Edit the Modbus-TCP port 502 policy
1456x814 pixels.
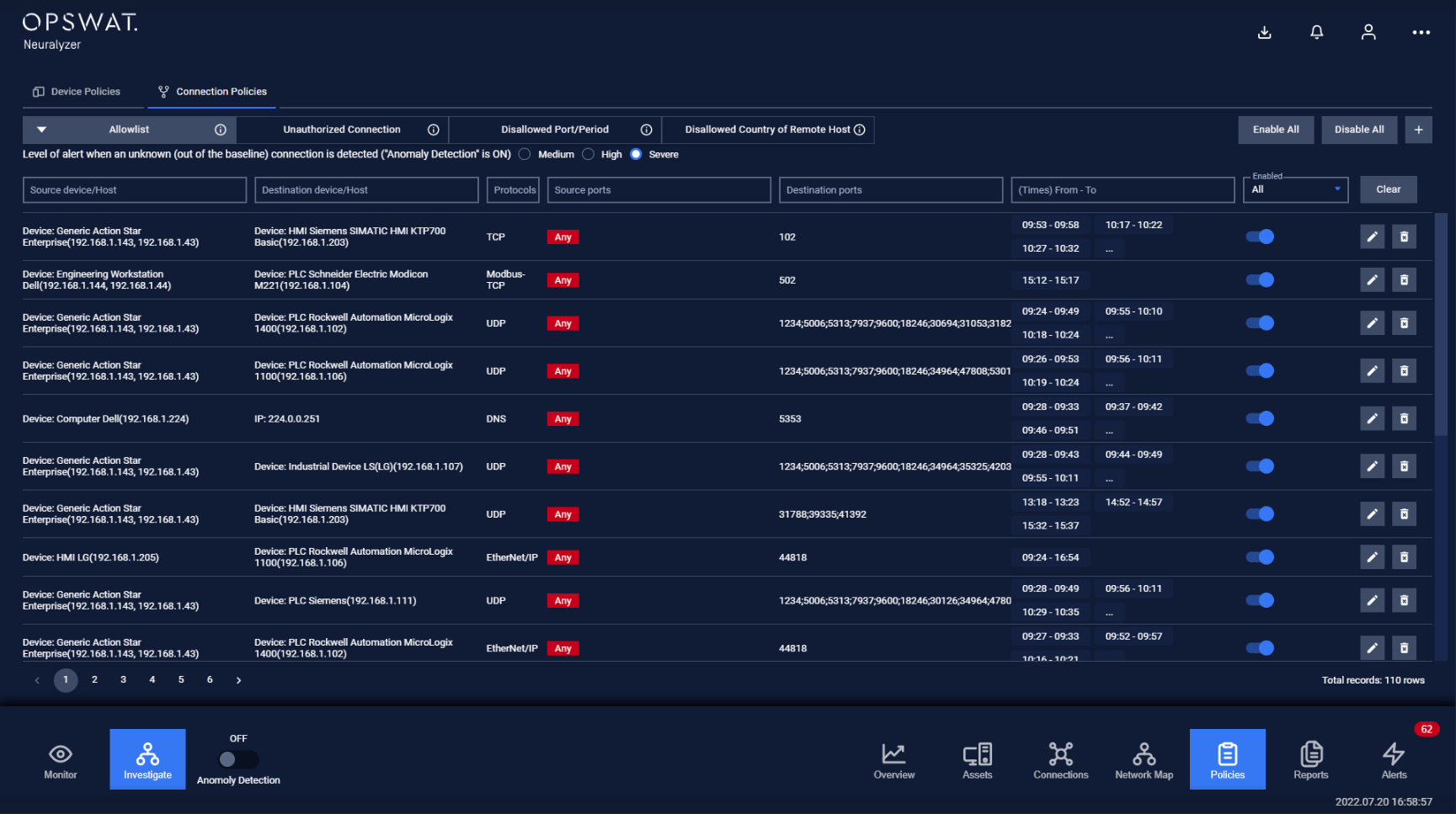(x=1372, y=279)
